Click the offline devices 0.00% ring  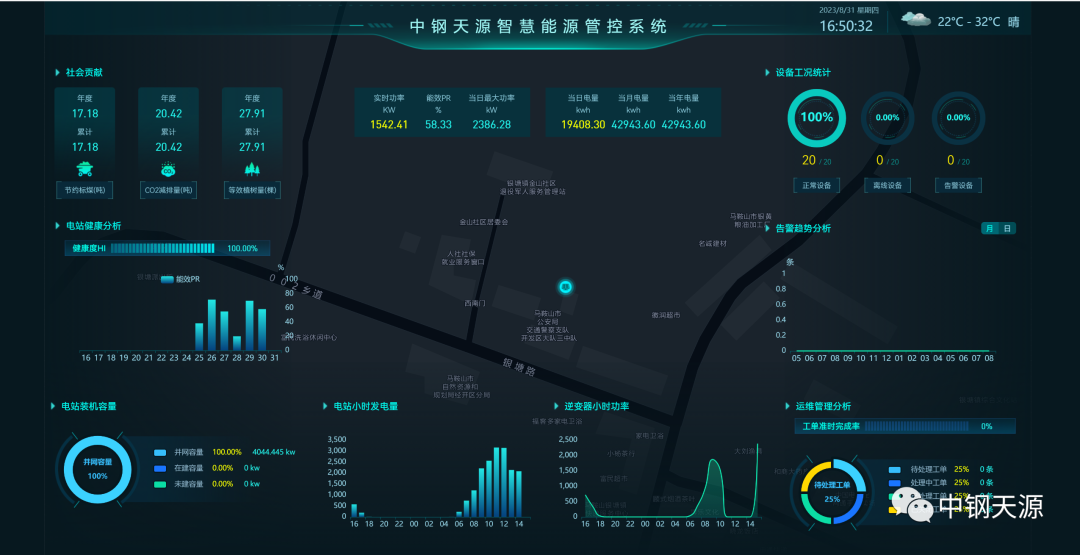coord(887,118)
